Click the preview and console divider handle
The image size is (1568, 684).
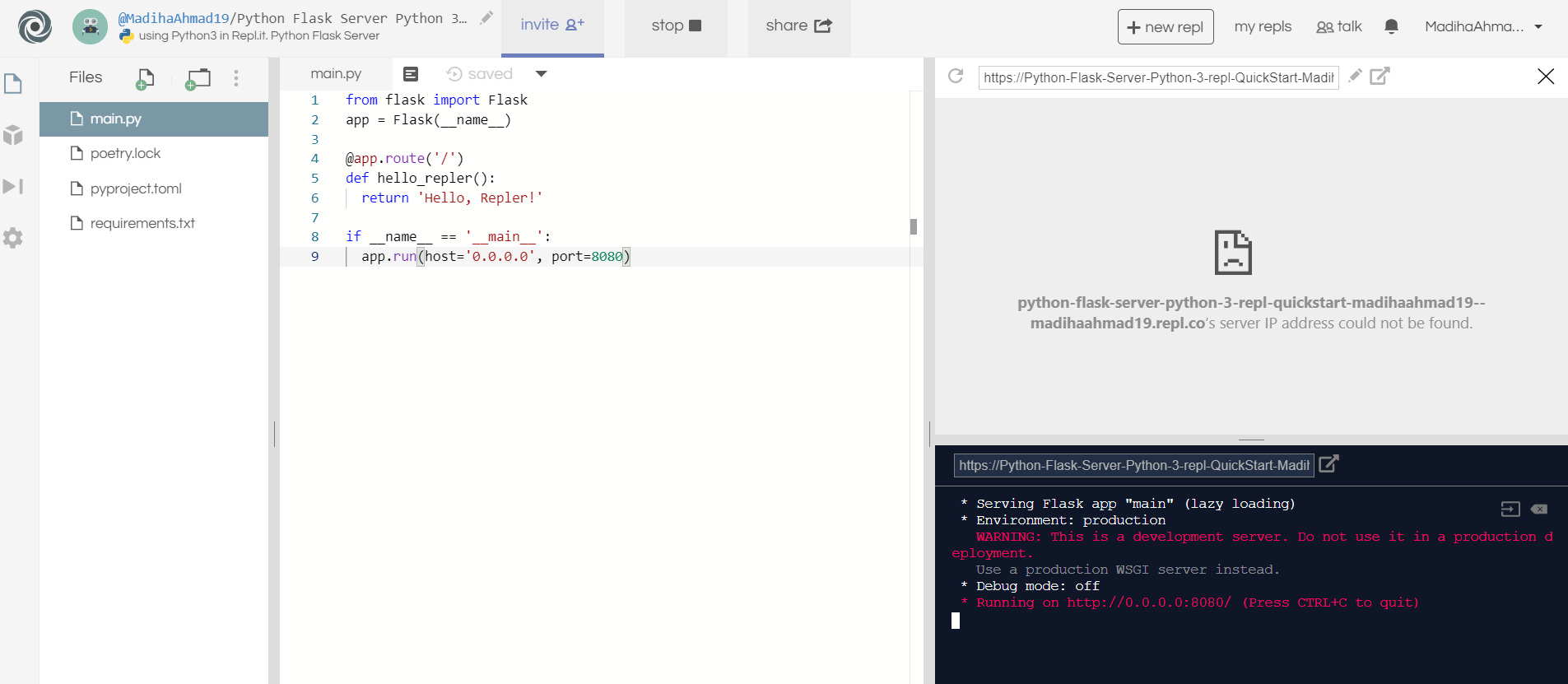[x=1251, y=440]
